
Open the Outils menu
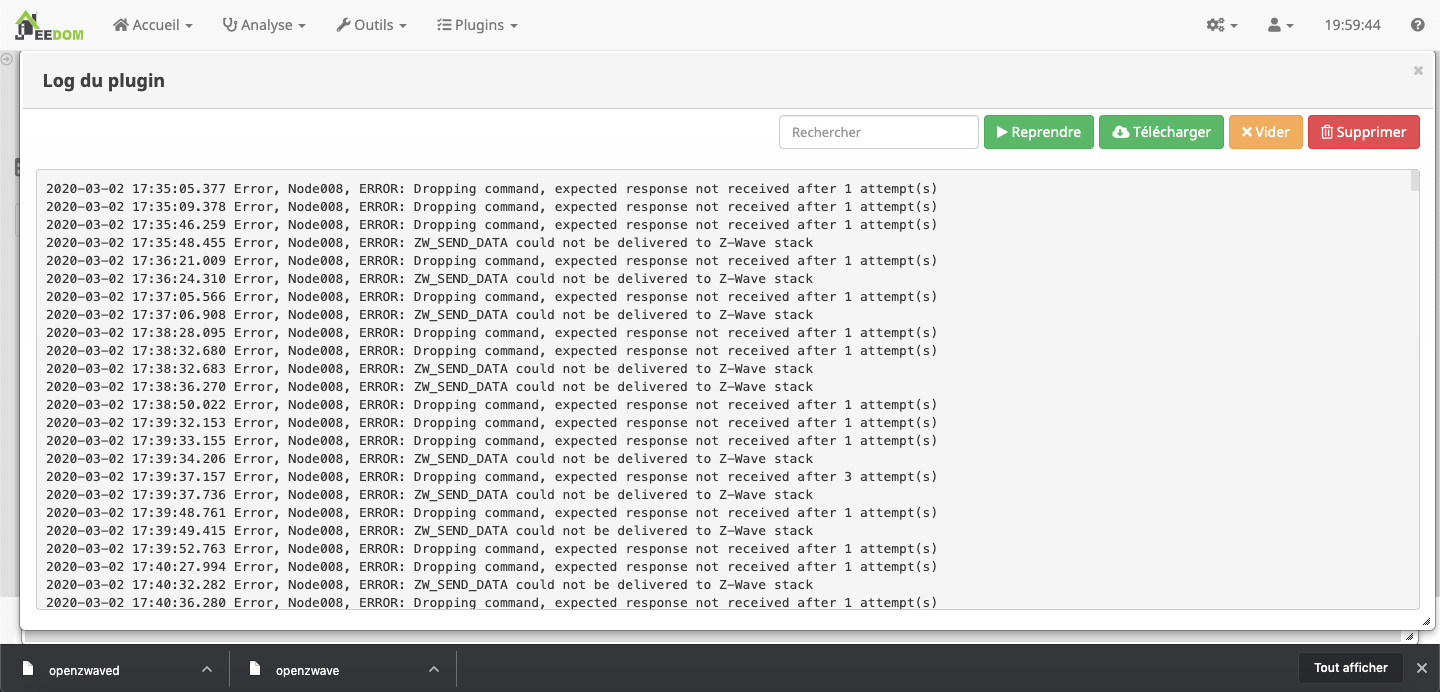click(371, 25)
